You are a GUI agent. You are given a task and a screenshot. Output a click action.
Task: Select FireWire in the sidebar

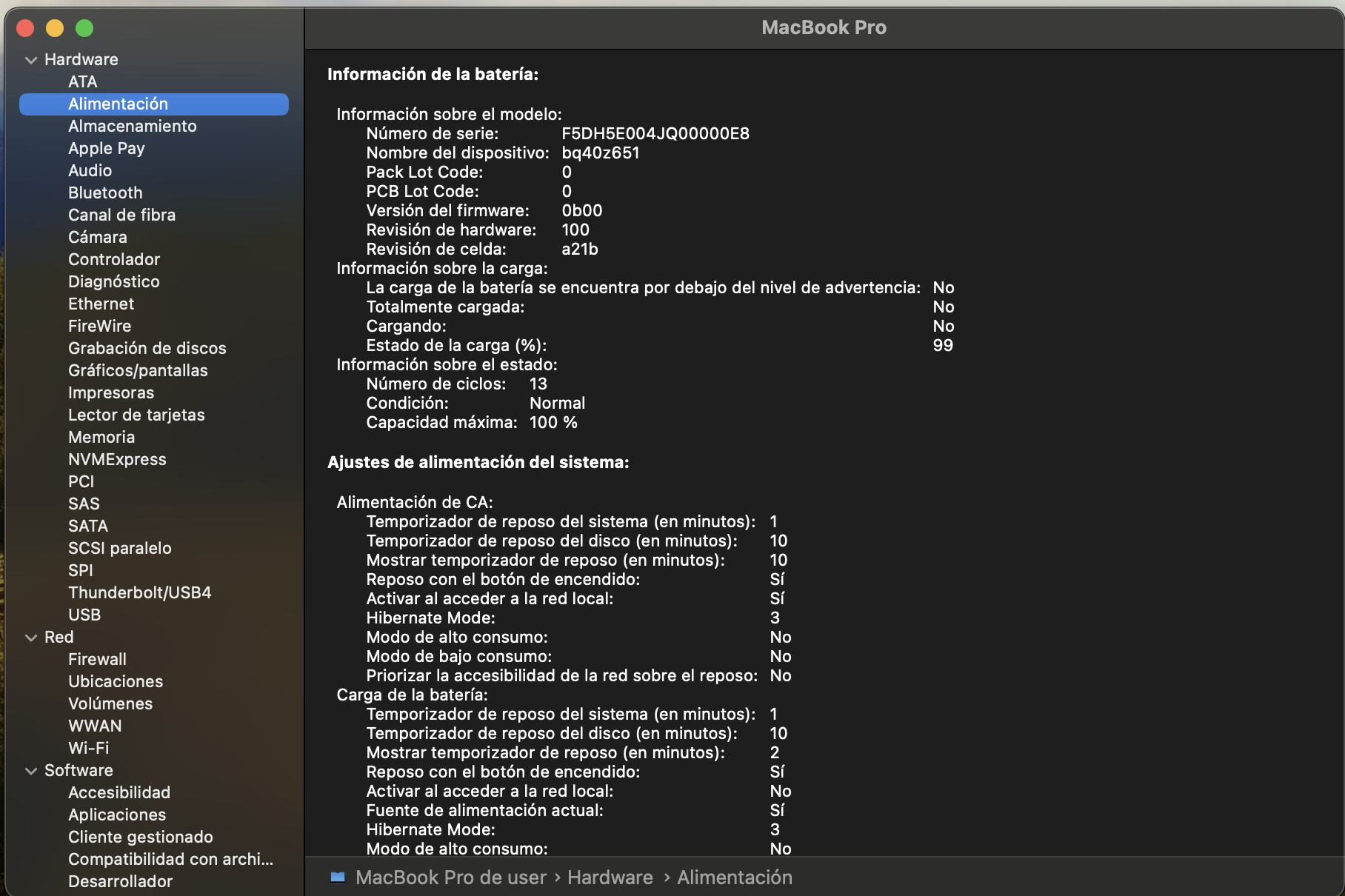tap(100, 326)
